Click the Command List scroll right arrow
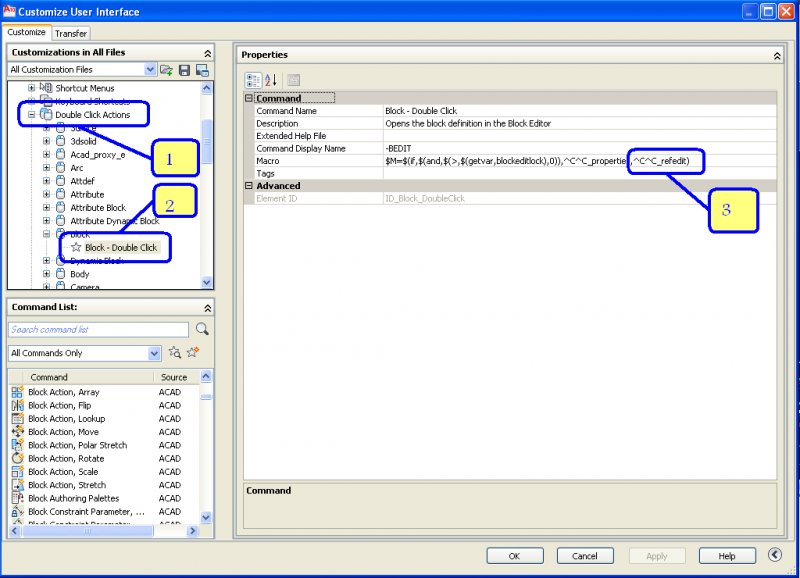800x578 pixels. [192, 531]
